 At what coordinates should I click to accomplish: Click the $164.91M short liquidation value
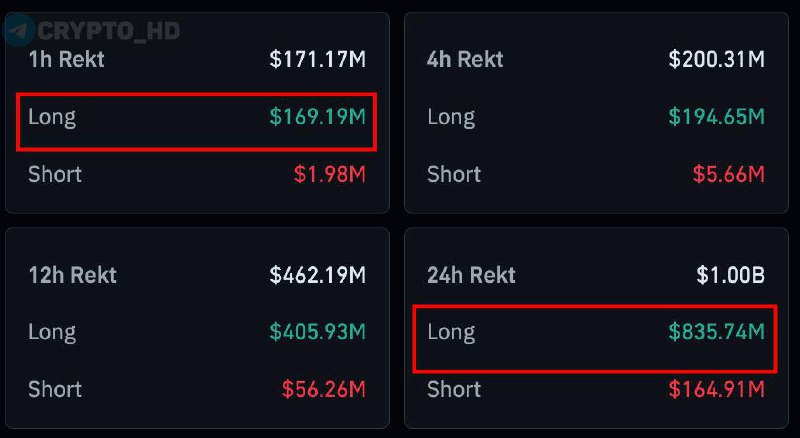pos(716,389)
